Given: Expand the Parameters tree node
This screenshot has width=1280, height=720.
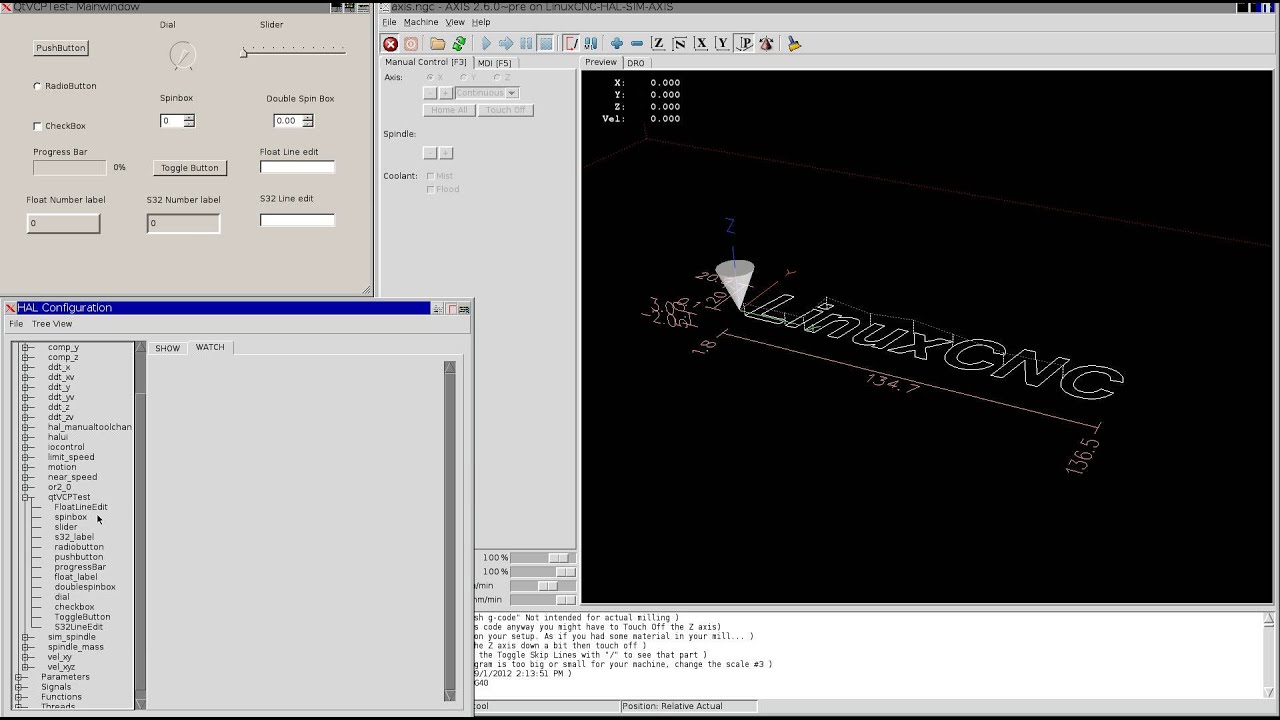Looking at the screenshot, I should pyautogui.click(x=19, y=677).
